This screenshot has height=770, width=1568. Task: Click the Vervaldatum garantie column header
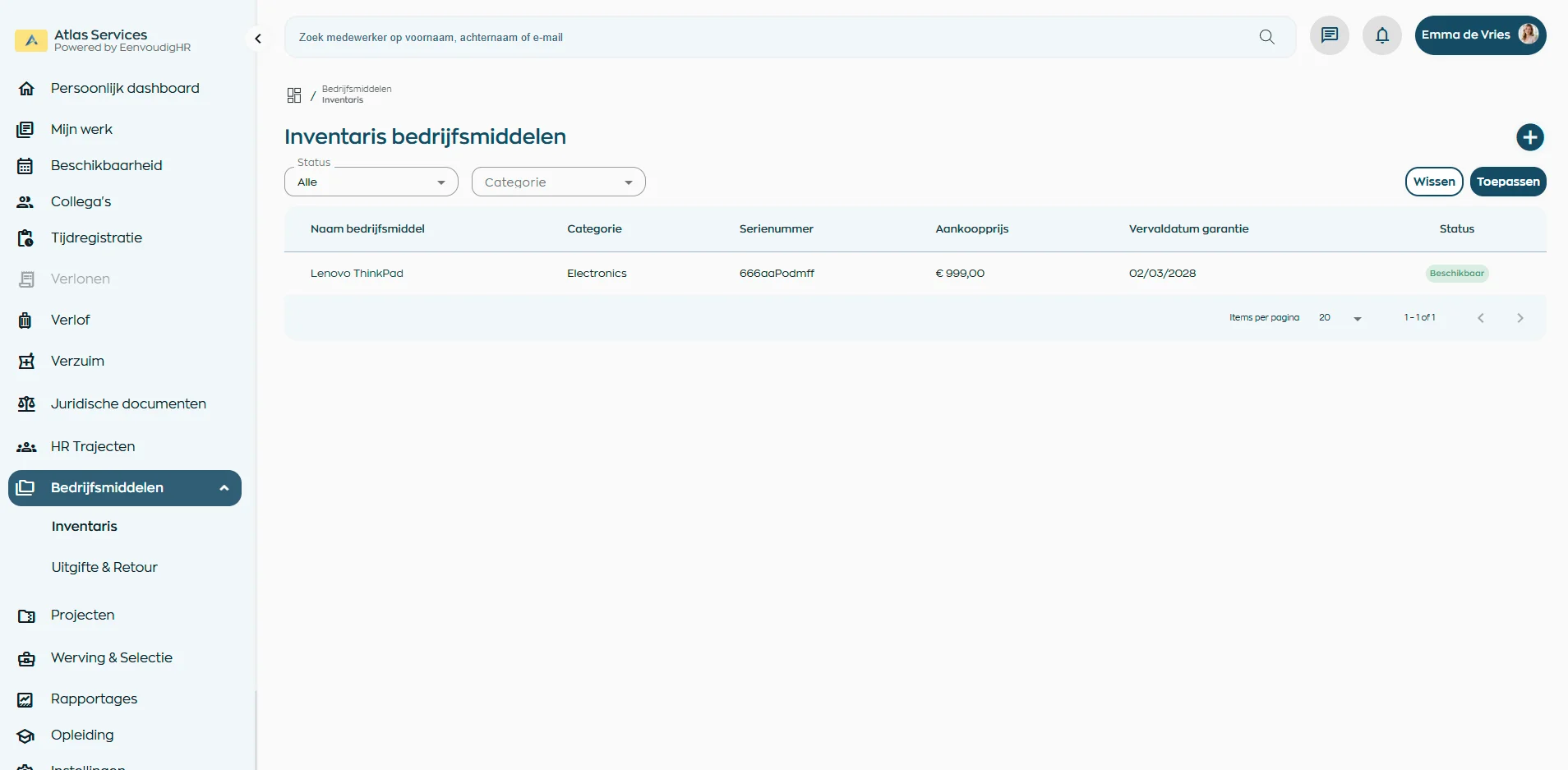coord(1188,229)
